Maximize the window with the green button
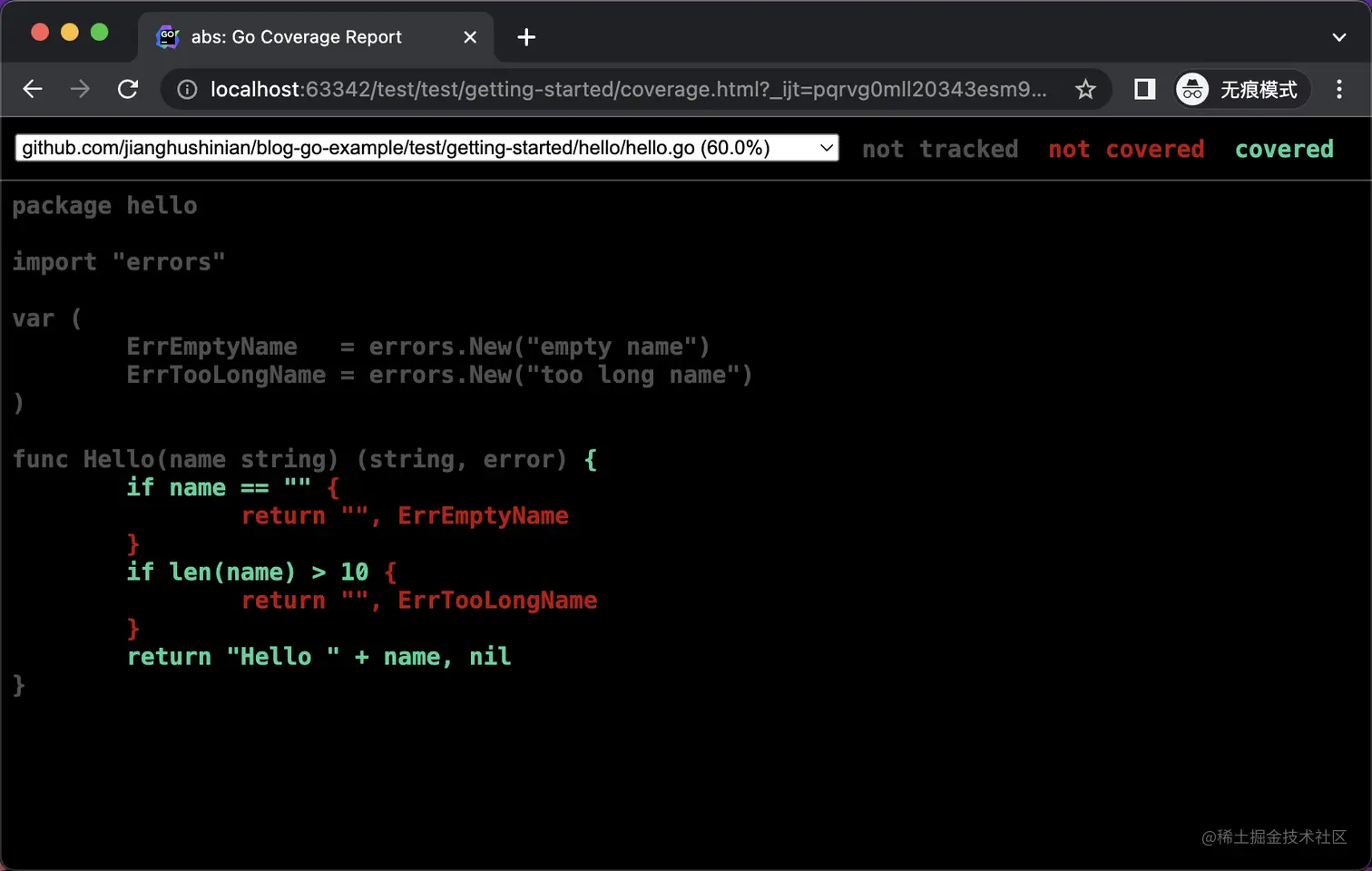This screenshot has width=1372, height=871. (x=100, y=33)
